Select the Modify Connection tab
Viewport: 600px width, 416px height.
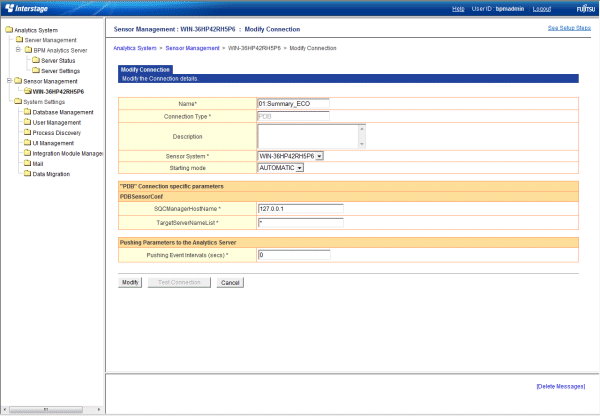[x=145, y=70]
